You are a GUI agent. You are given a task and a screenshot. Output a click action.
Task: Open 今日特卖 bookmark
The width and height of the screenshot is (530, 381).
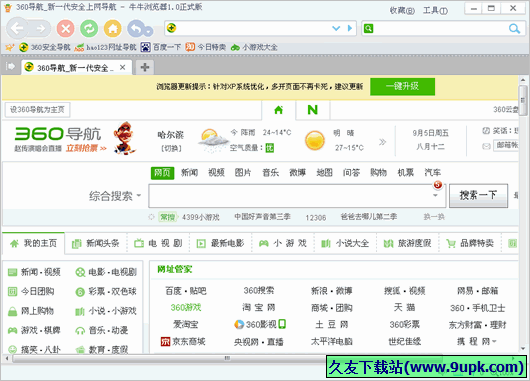coord(206,47)
